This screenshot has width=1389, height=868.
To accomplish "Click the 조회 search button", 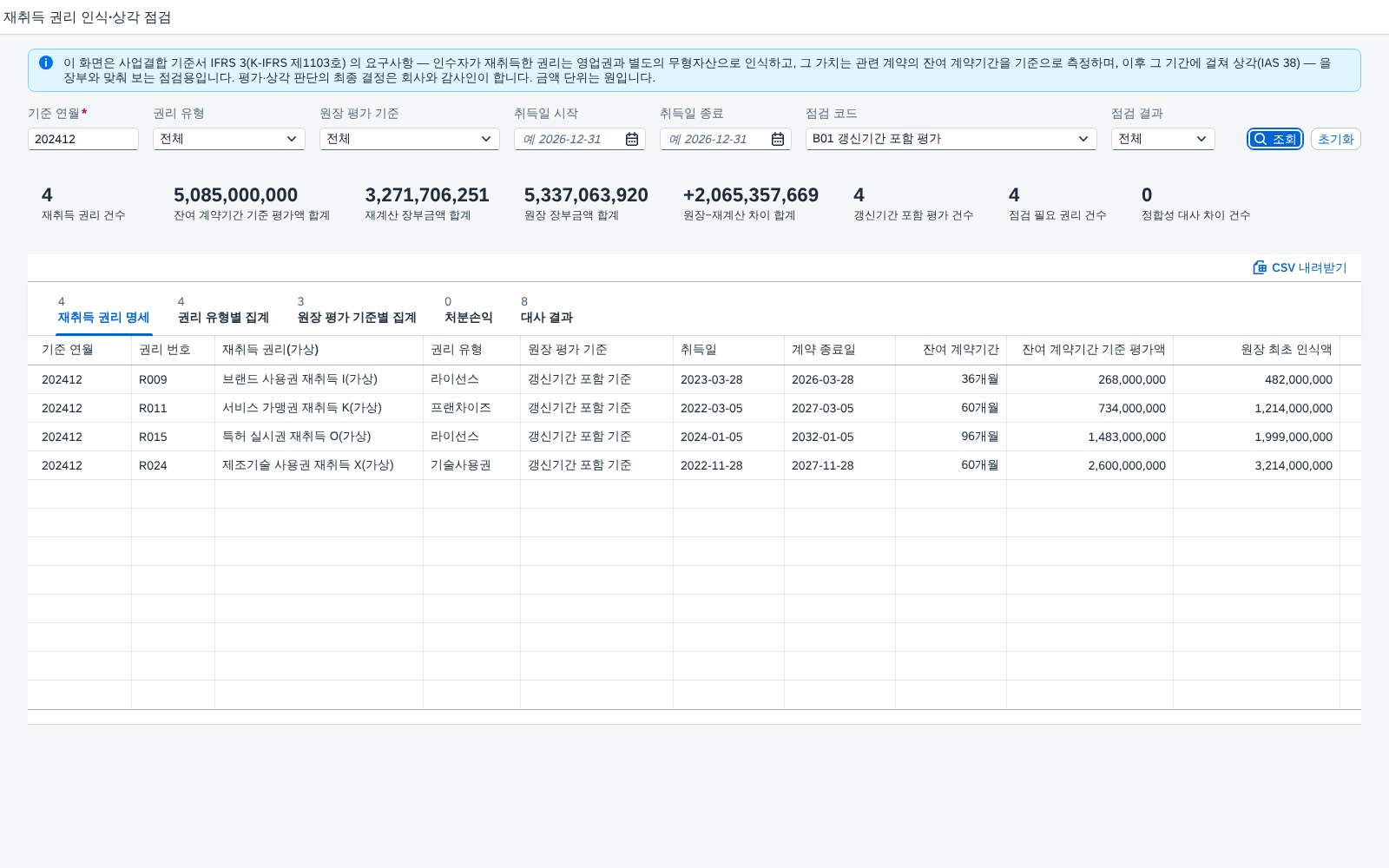I will (1275, 139).
